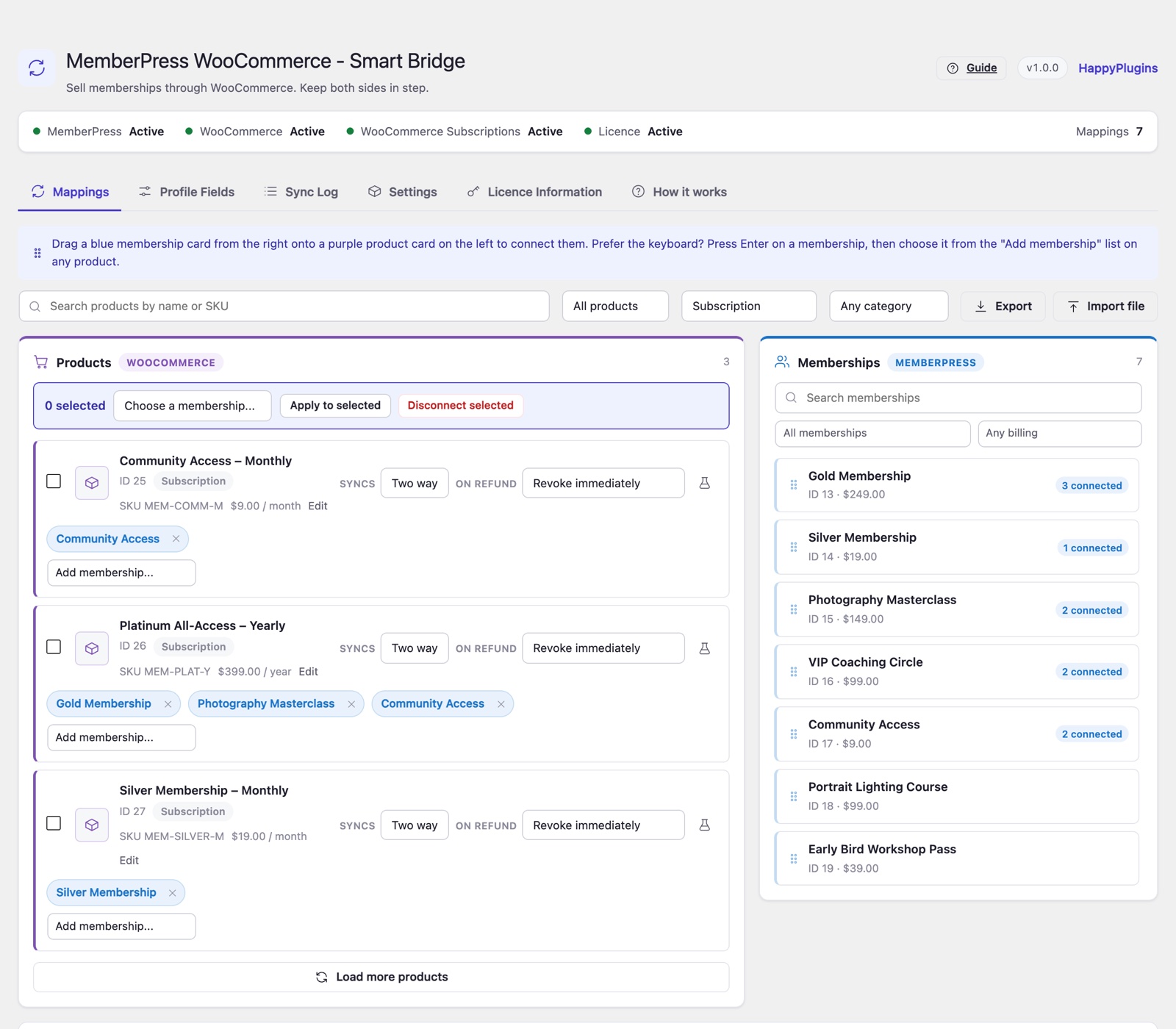Open the Any category dropdown
Viewport: 1176px width, 1029px height.
click(x=889, y=306)
